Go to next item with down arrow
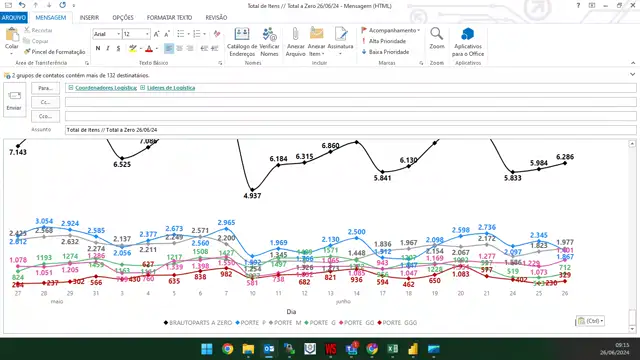The height and width of the screenshot is (360, 640). [49, 5]
